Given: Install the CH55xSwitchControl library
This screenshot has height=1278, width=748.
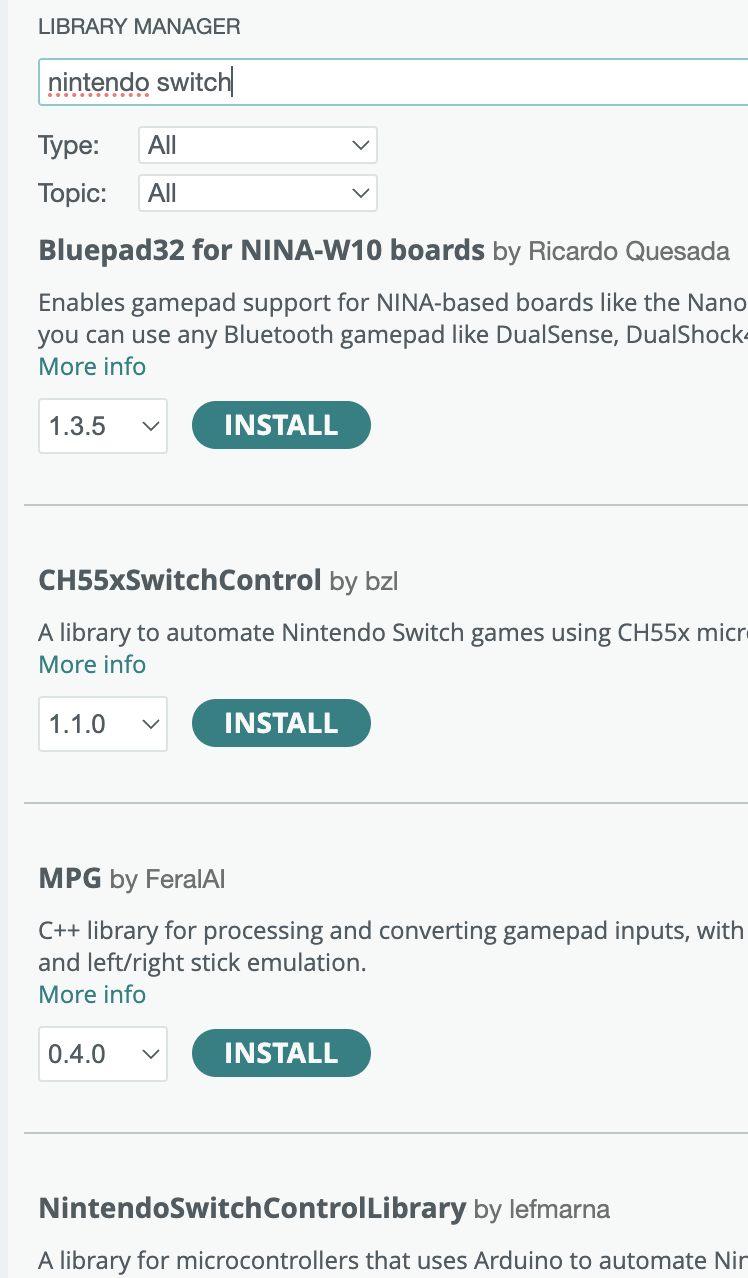Looking at the screenshot, I should point(281,723).
